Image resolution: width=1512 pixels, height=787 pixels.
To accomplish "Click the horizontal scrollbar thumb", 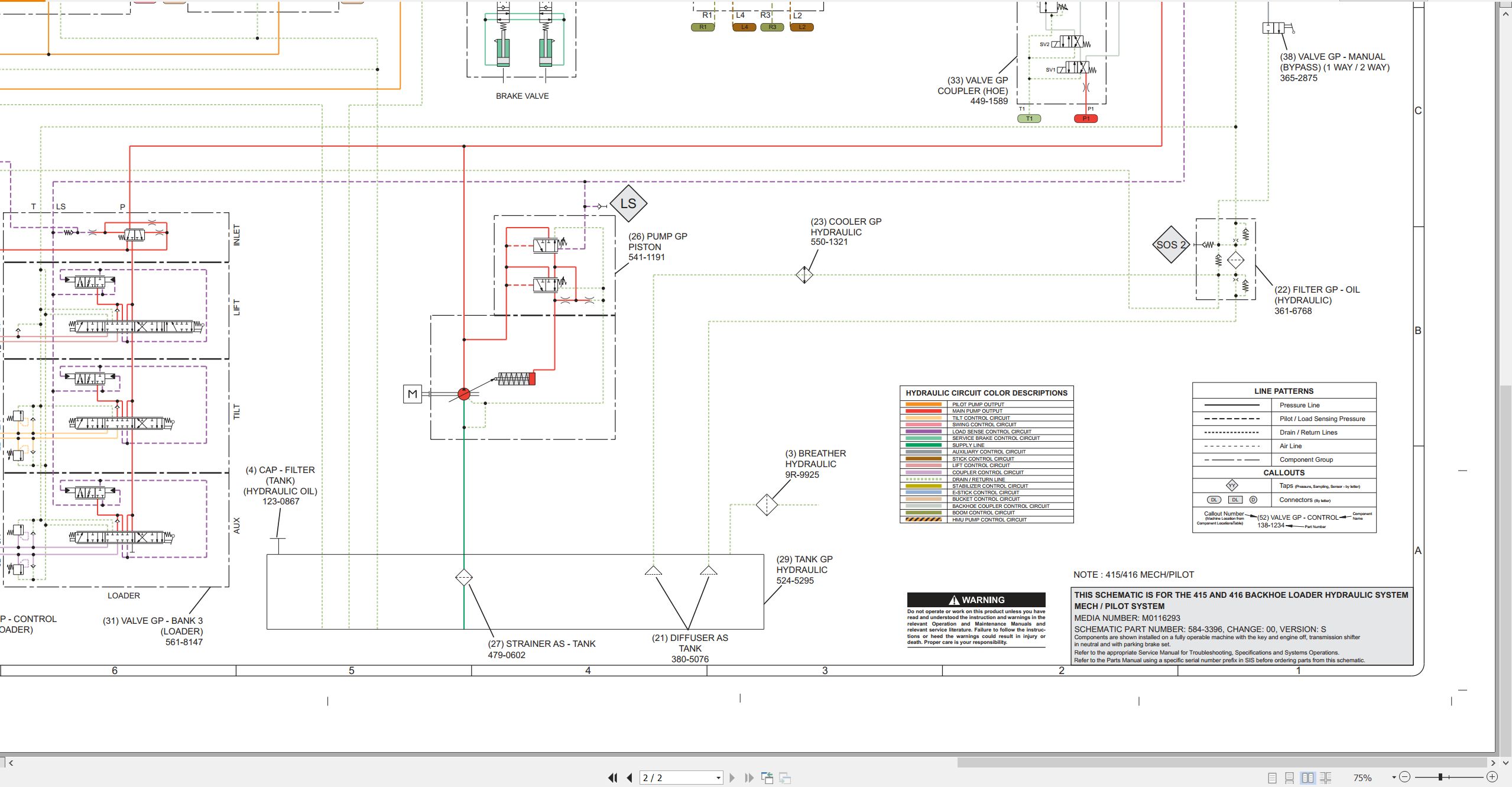I will pos(1222,763).
